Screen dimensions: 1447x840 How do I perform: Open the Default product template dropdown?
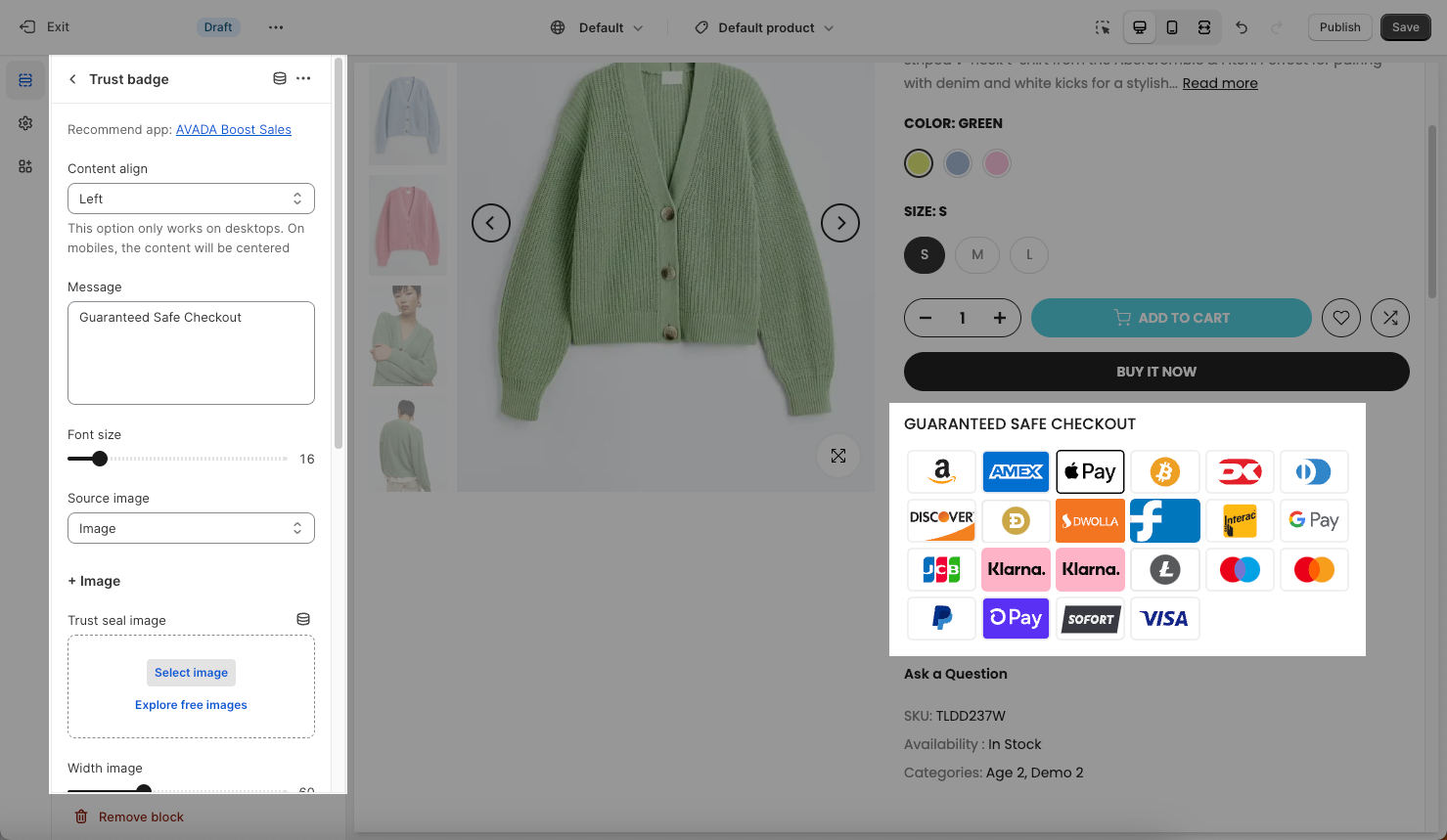765,27
